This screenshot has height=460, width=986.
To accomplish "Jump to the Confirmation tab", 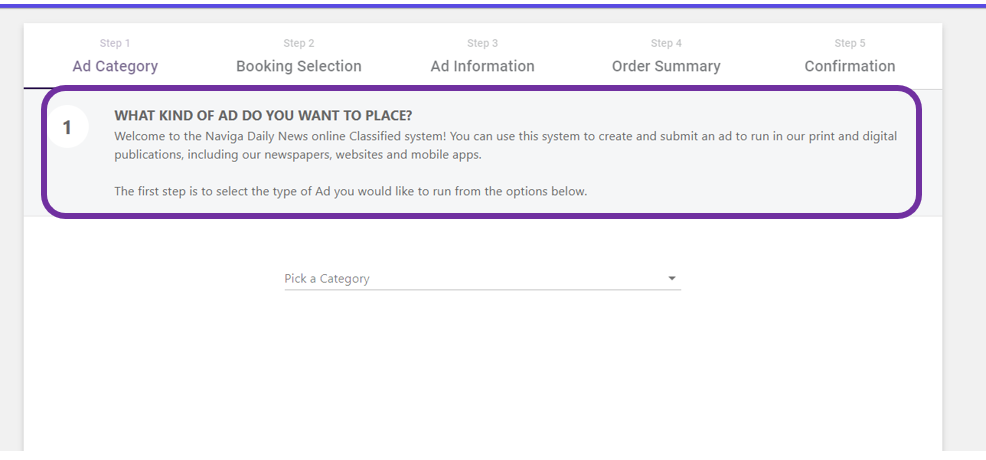I will coord(850,66).
